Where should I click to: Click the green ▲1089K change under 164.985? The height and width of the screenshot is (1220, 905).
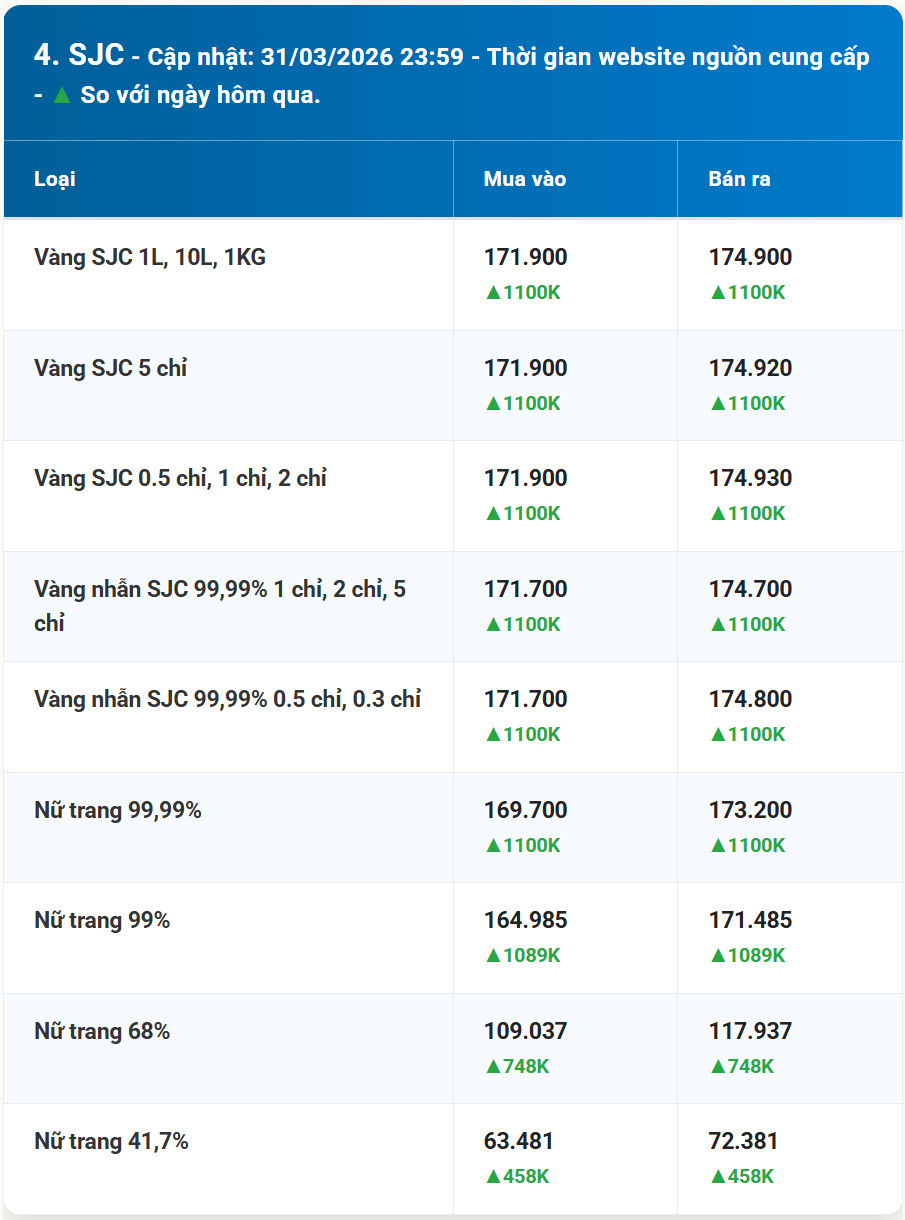point(523,955)
